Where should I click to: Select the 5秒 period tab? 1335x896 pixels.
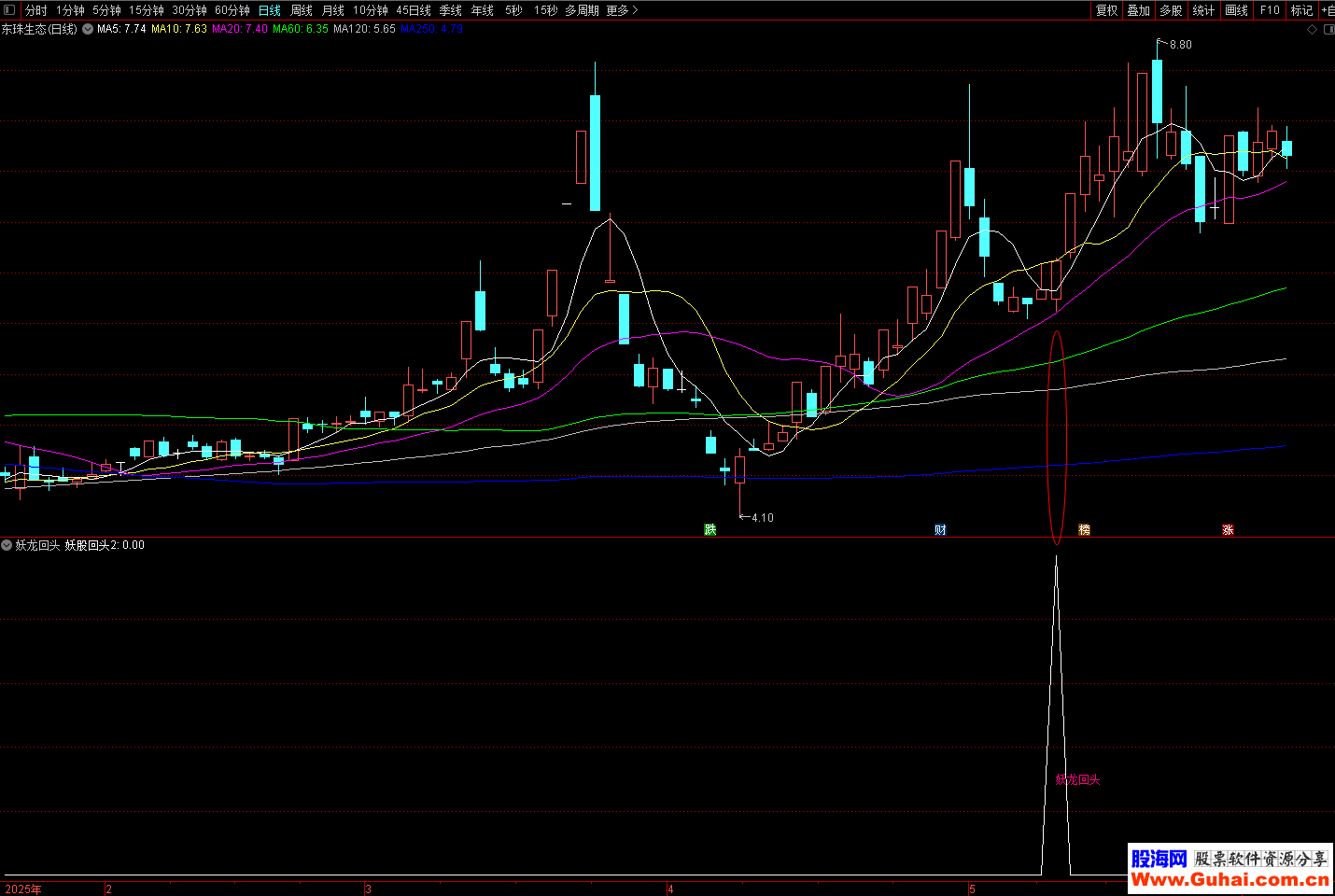[x=513, y=10]
